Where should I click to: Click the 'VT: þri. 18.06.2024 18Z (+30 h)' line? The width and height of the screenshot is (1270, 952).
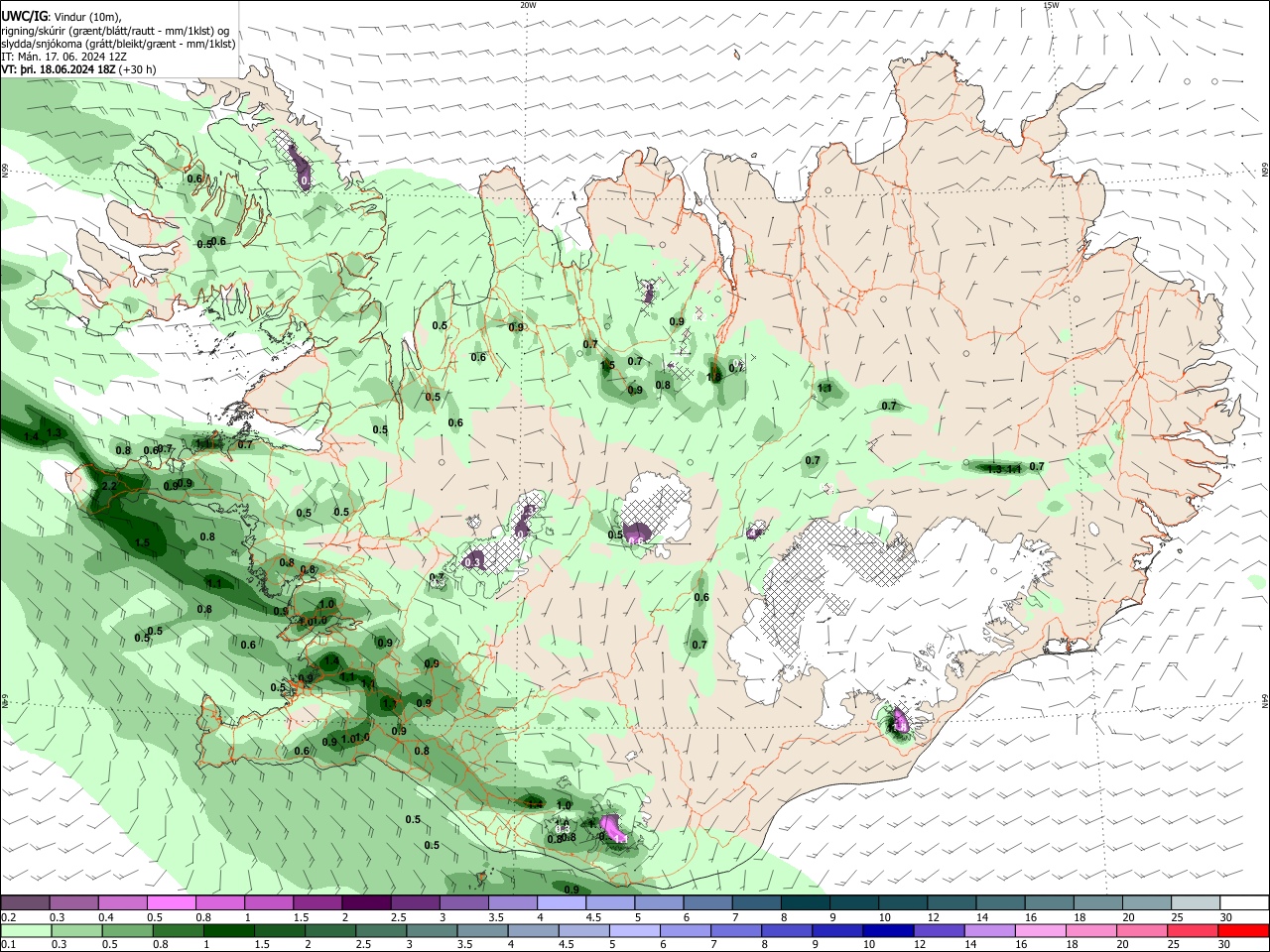point(78,69)
